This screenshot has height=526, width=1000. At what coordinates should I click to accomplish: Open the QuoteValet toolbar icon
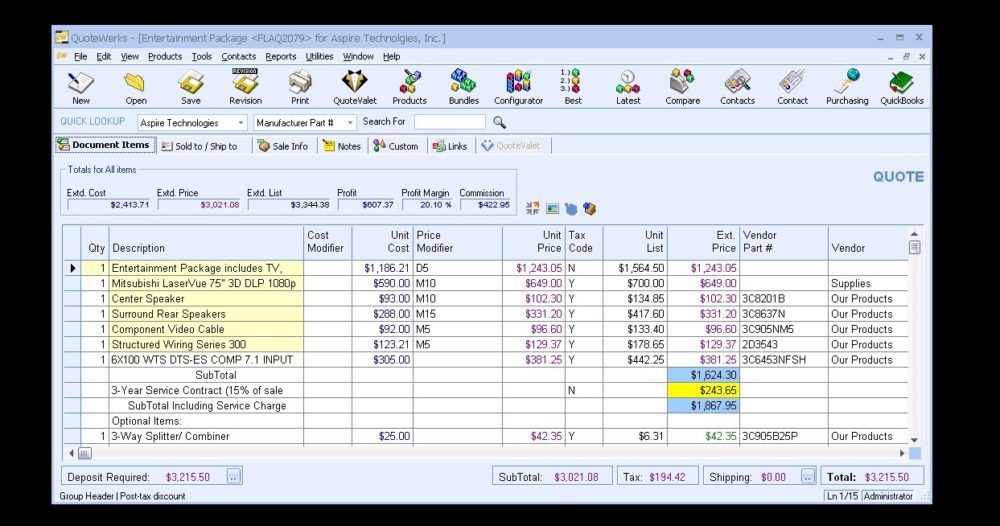point(355,87)
